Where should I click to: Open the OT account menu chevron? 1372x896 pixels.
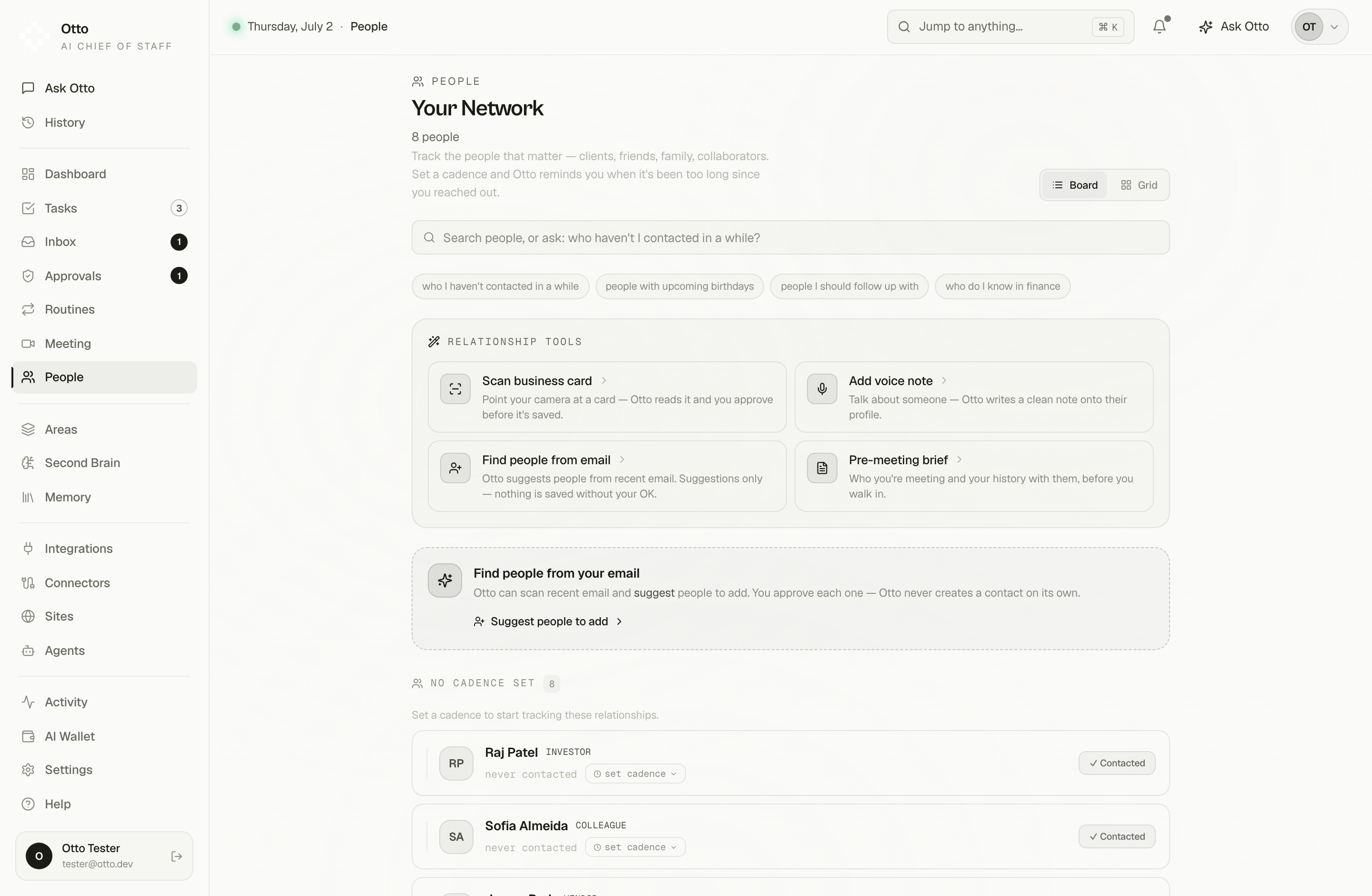[x=1333, y=27]
